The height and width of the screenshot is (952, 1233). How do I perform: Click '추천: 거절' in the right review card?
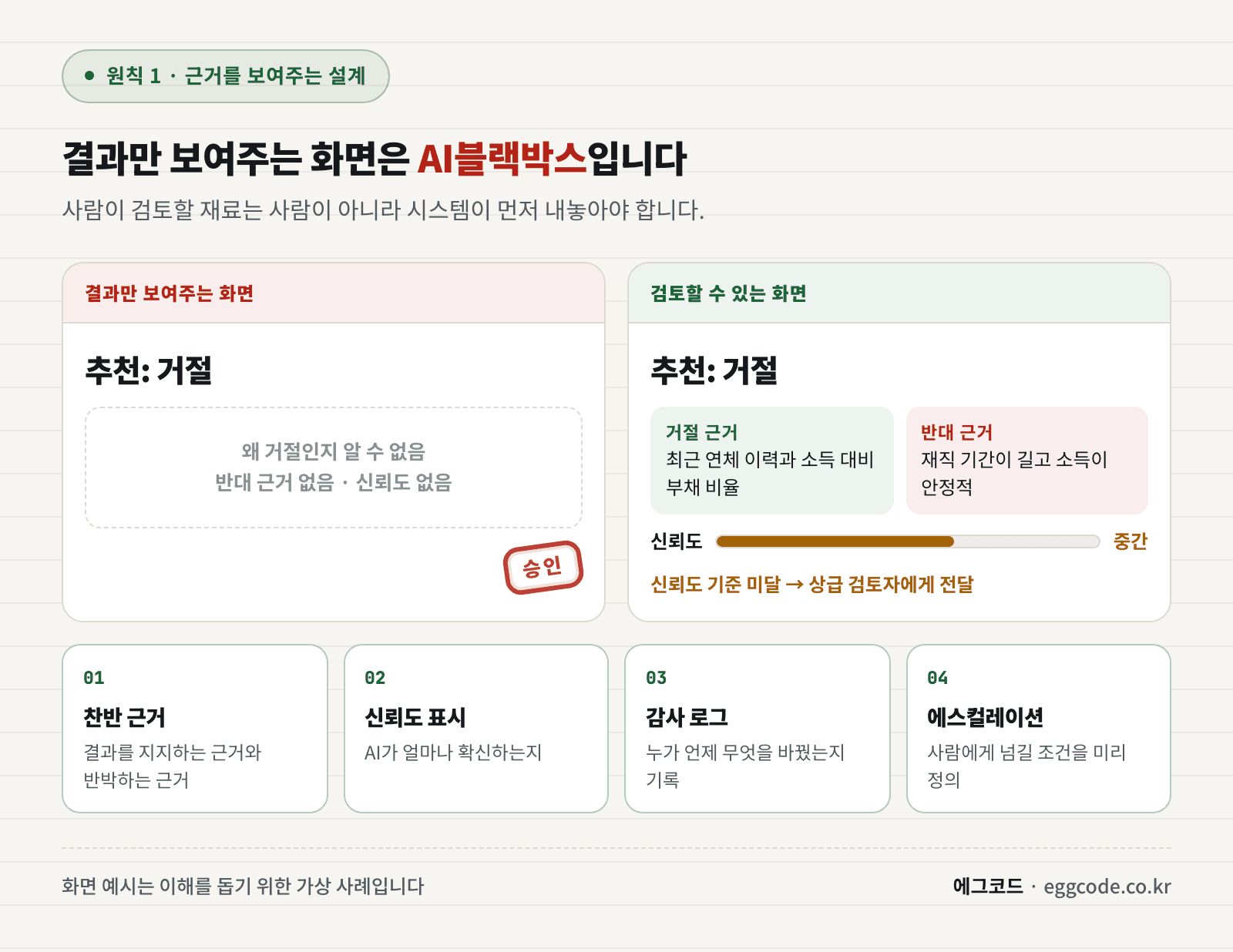[714, 370]
